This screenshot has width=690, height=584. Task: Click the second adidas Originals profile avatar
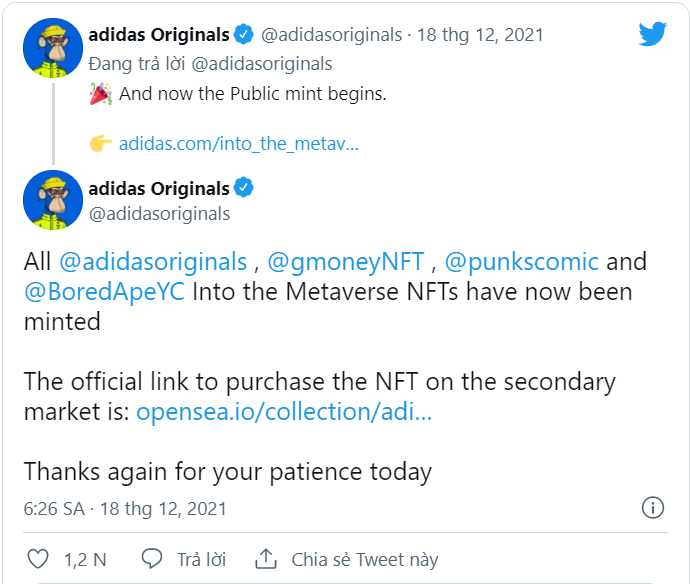[x=52, y=200]
